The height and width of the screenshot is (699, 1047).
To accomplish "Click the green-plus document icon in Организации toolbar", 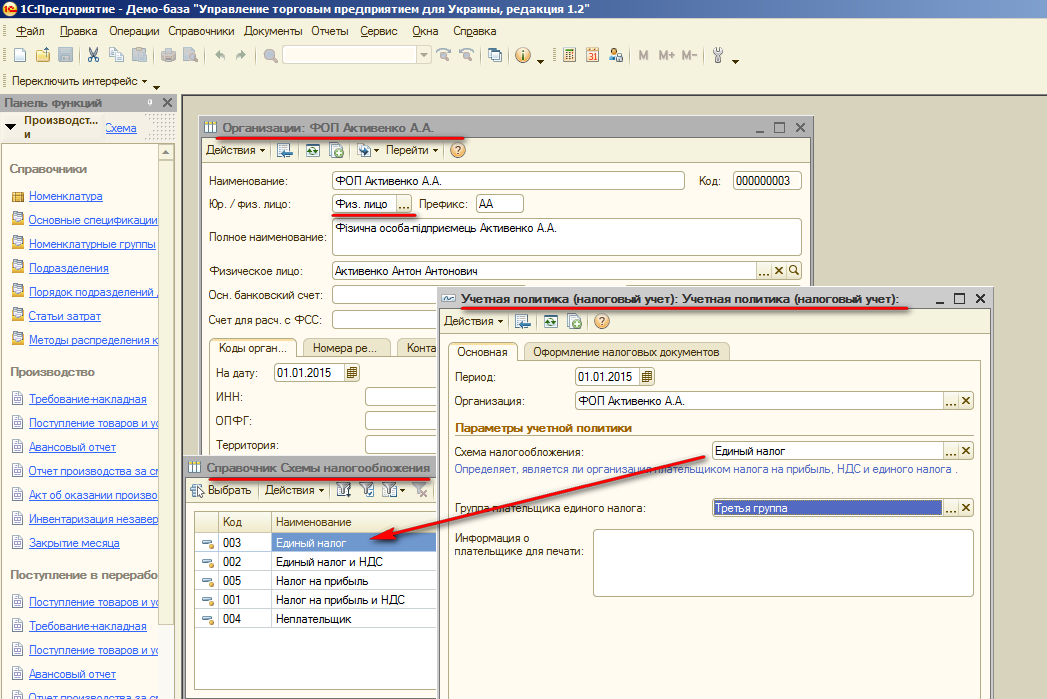I will [337, 150].
